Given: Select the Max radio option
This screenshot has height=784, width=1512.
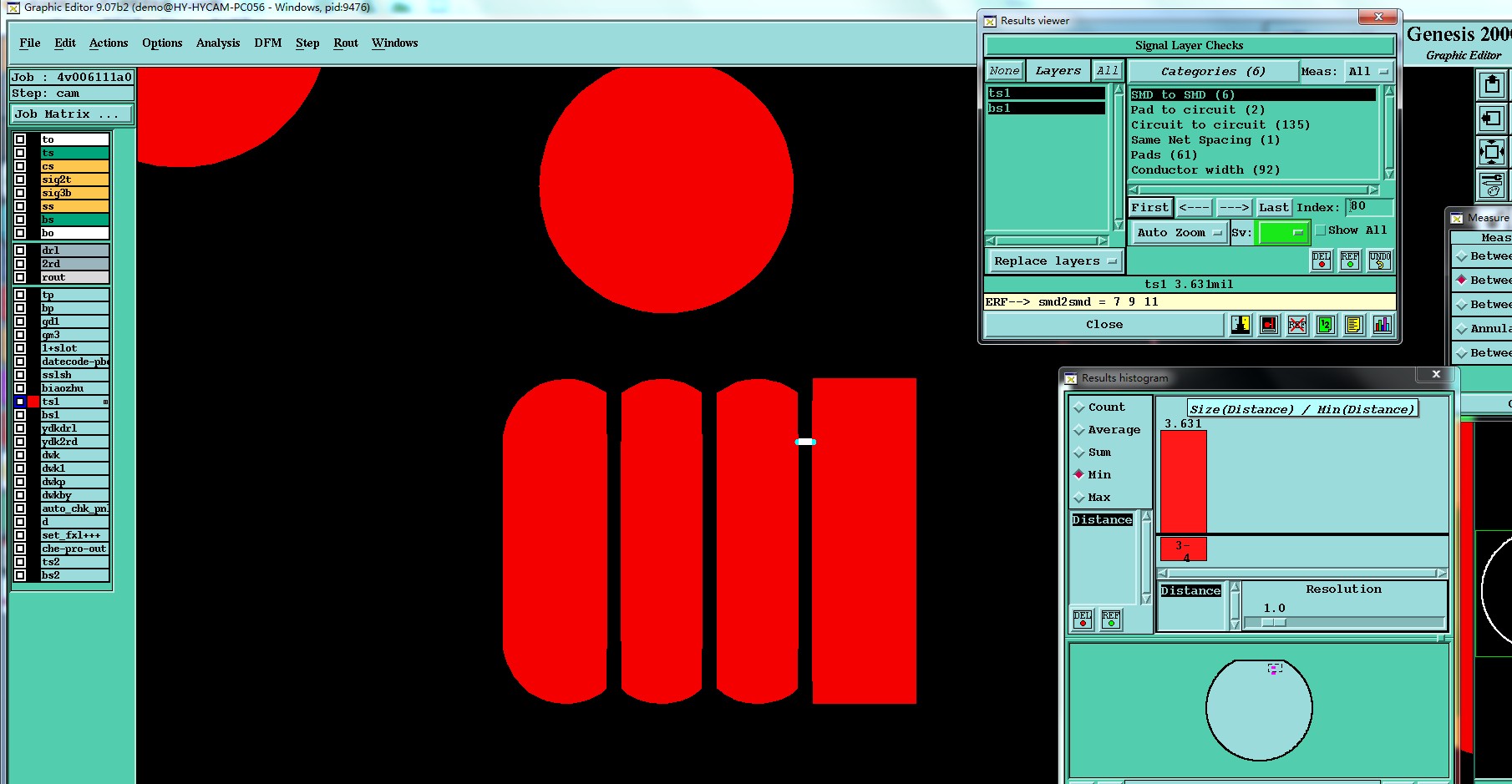Looking at the screenshot, I should pyautogui.click(x=1079, y=498).
